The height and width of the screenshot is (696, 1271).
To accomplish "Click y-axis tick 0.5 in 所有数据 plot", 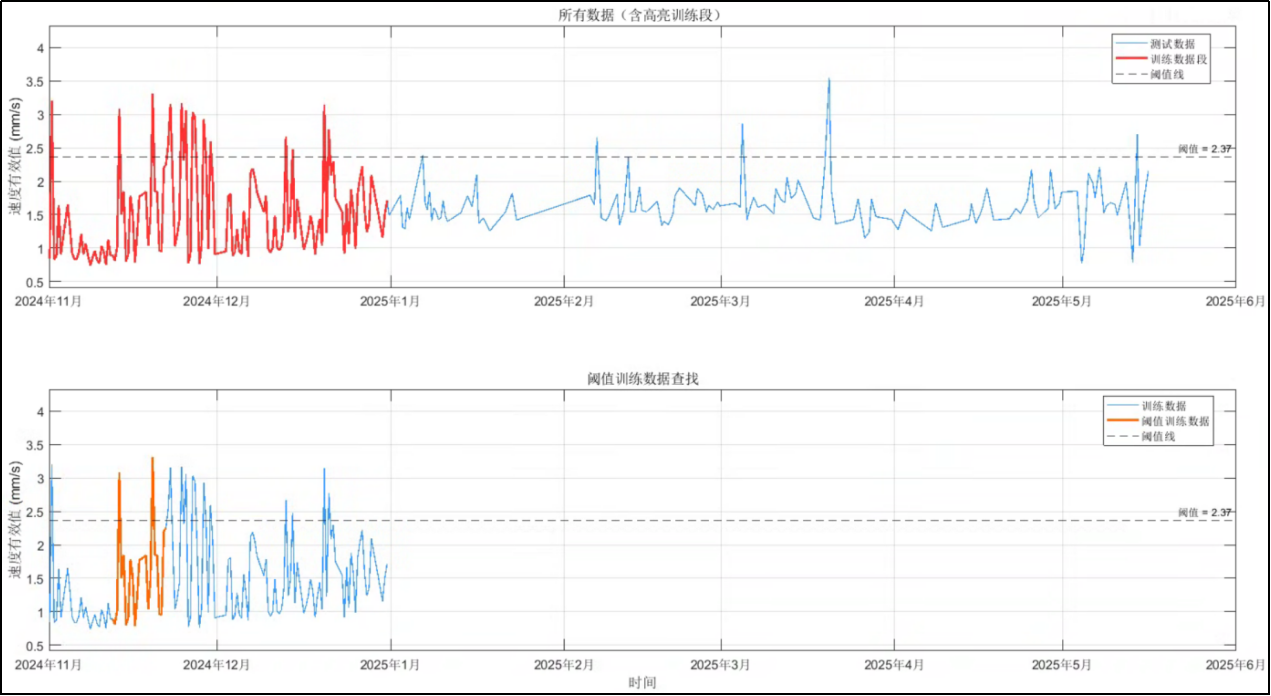I will tap(35, 283).
